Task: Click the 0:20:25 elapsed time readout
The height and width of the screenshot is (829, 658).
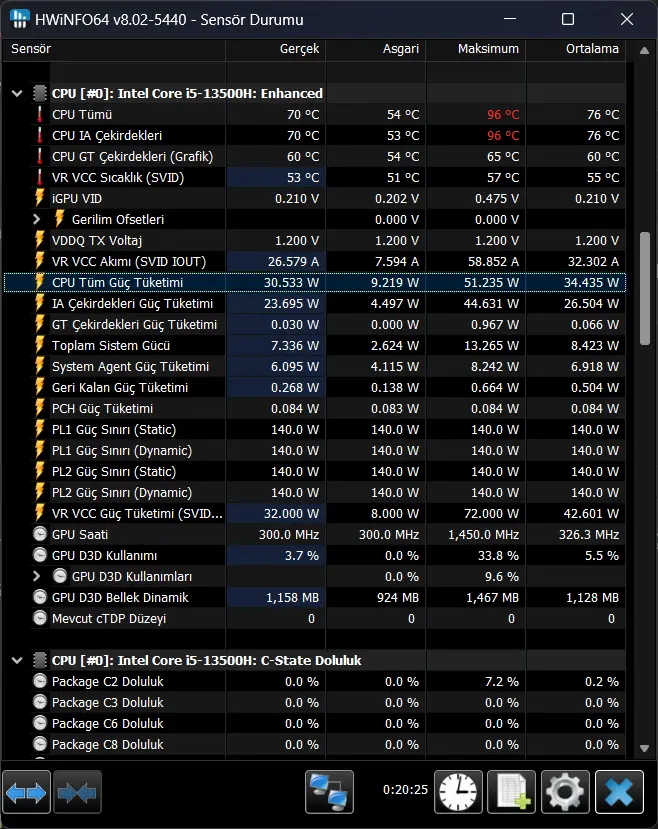Action: (x=405, y=789)
